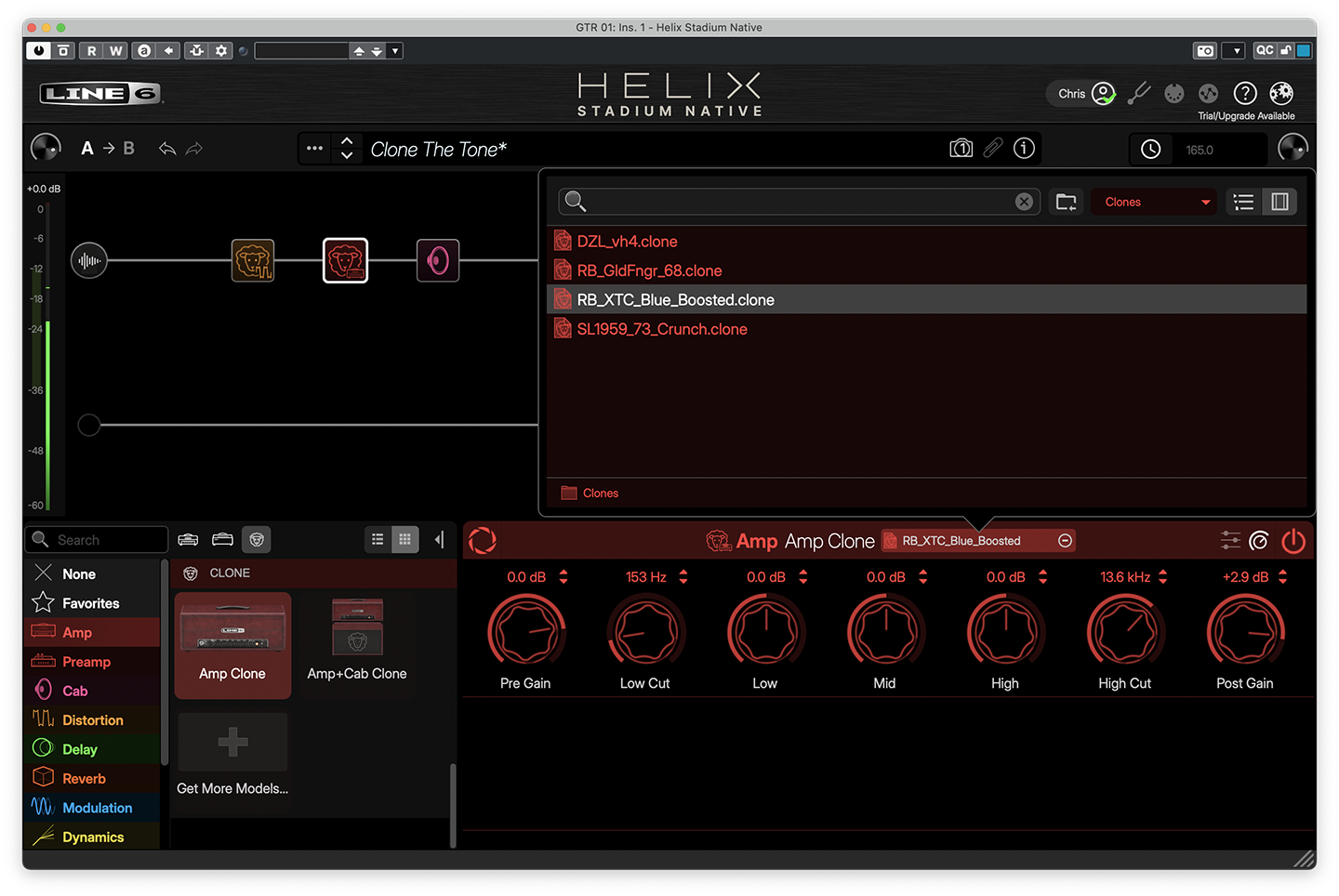
Task: Click the redo arrow
Action: 194,149
